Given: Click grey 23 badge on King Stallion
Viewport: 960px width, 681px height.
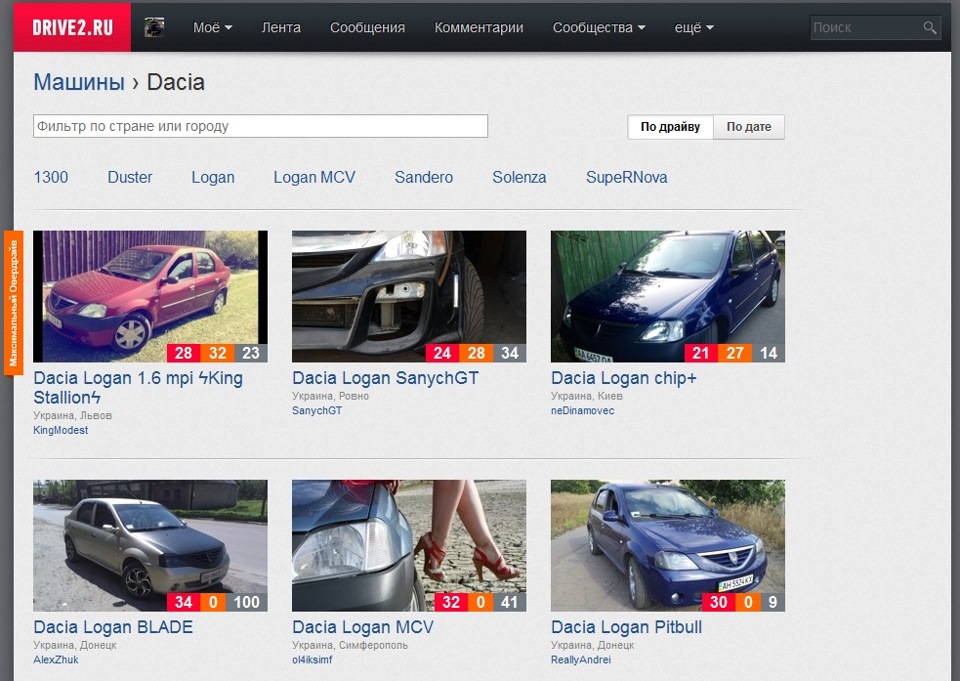Looking at the screenshot, I should point(251,353).
